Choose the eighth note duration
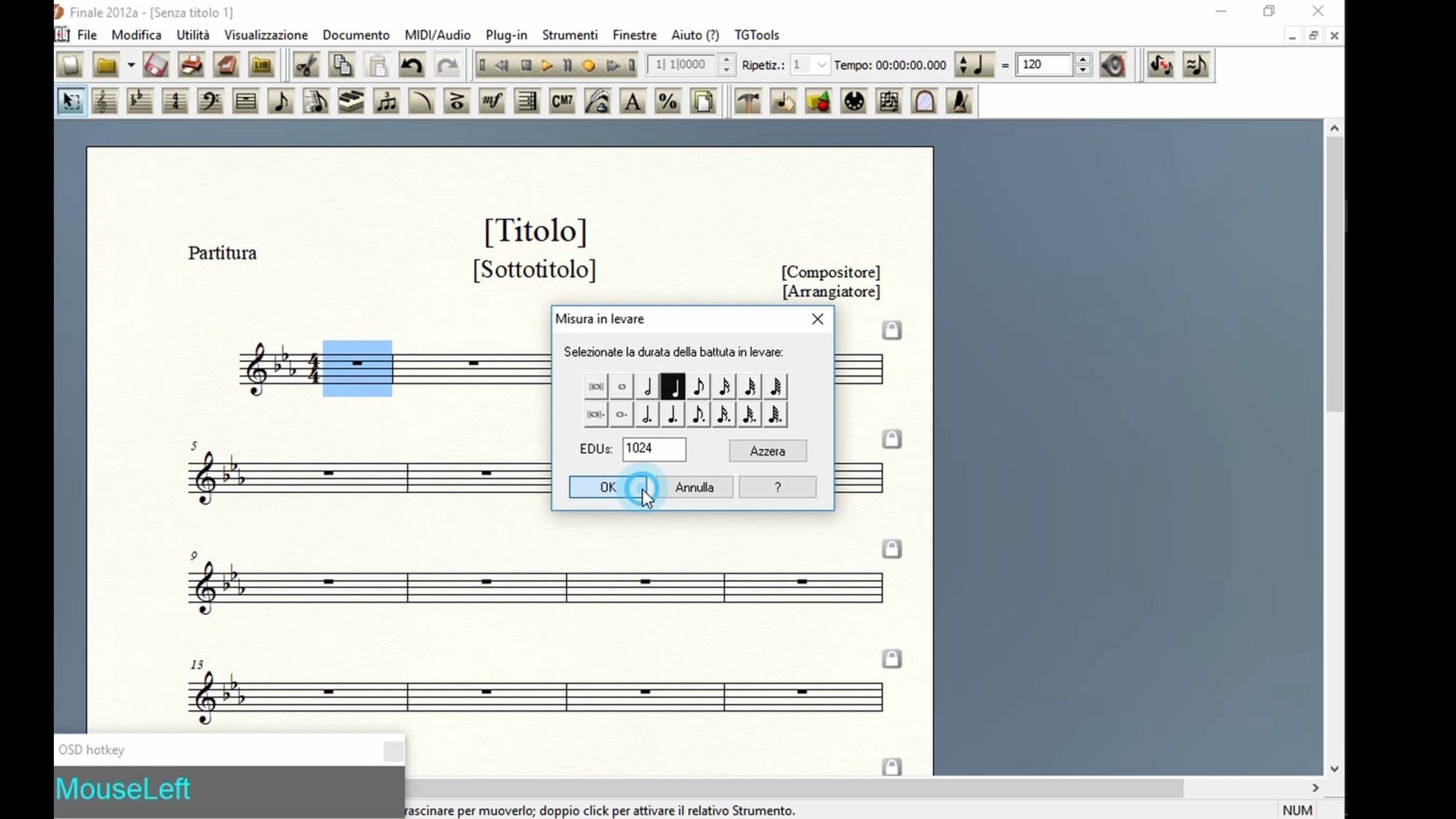The width and height of the screenshot is (1456, 819). pyautogui.click(x=698, y=386)
